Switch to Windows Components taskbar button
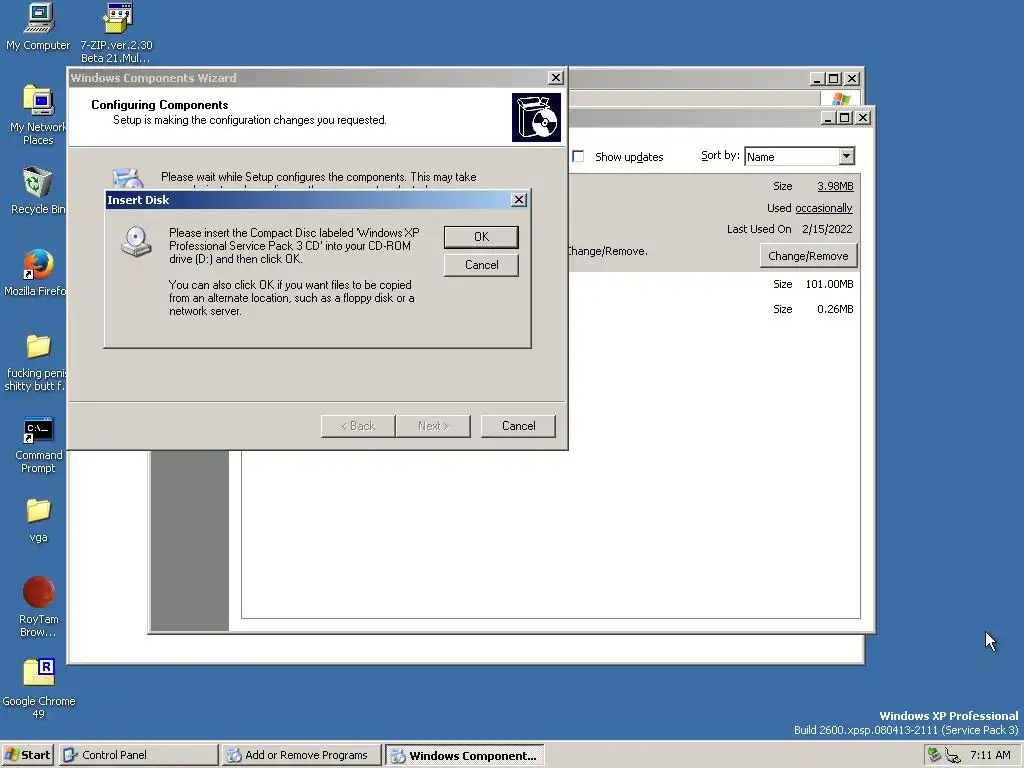 [464, 755]
